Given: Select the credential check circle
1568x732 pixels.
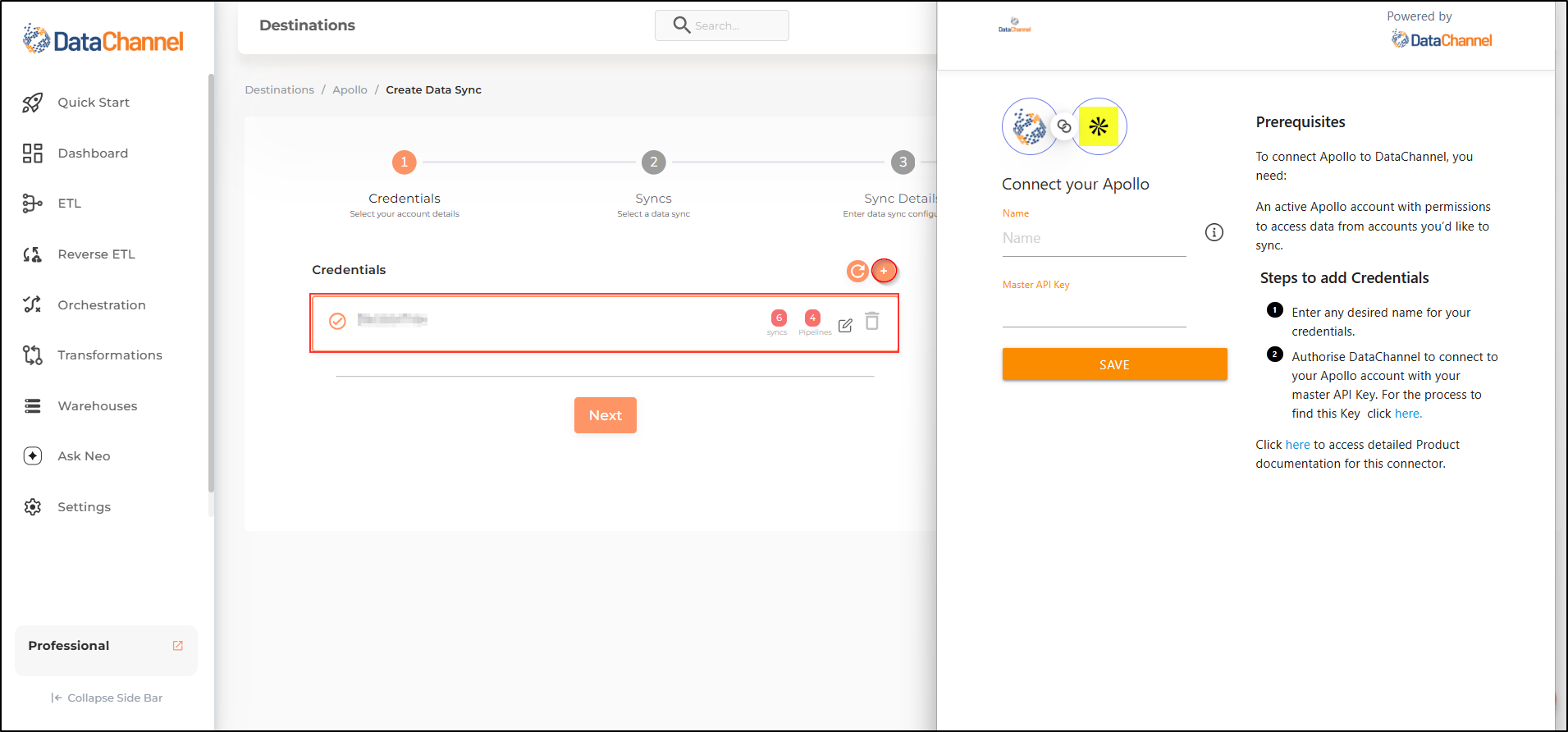Looking at the screenshot, I should coord(337,321).
